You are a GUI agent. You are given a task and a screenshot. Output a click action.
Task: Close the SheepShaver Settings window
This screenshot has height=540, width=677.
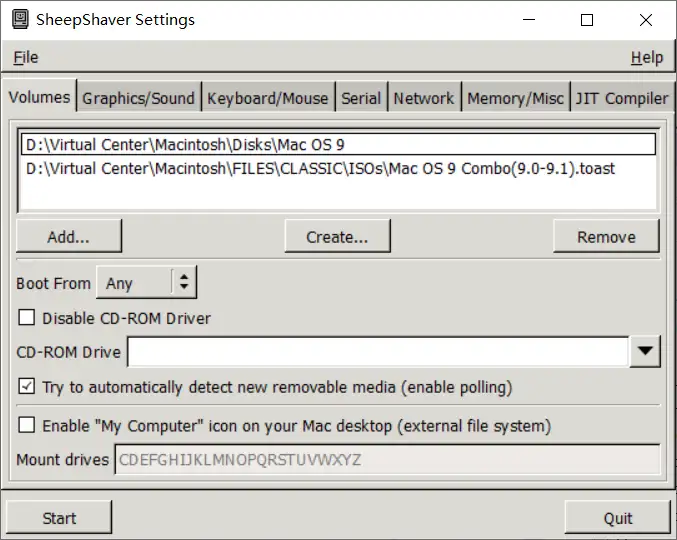pyautogui.click(x=646, y=19)
